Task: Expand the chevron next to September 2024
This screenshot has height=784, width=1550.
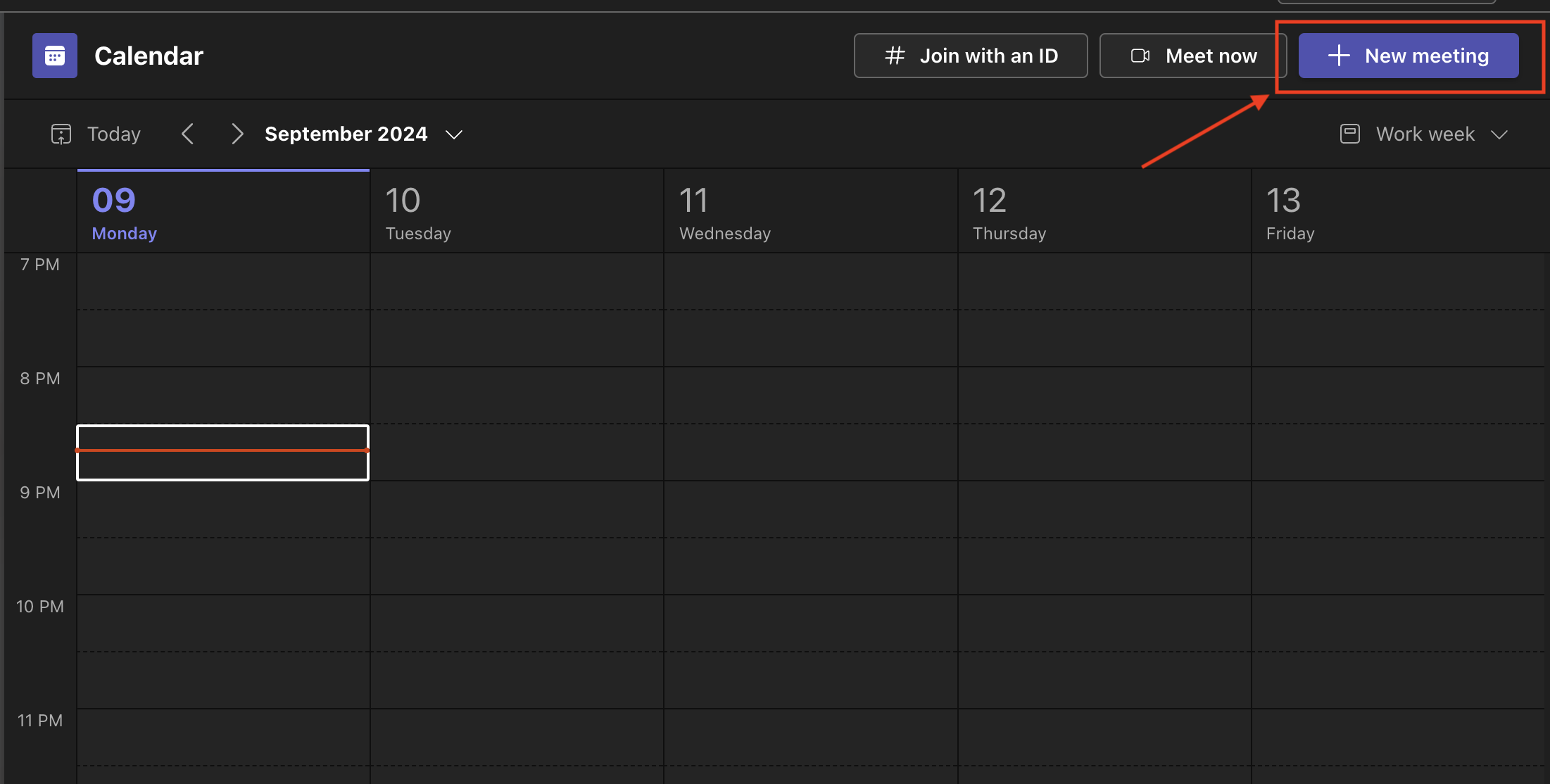Action: tap(454, 134)
